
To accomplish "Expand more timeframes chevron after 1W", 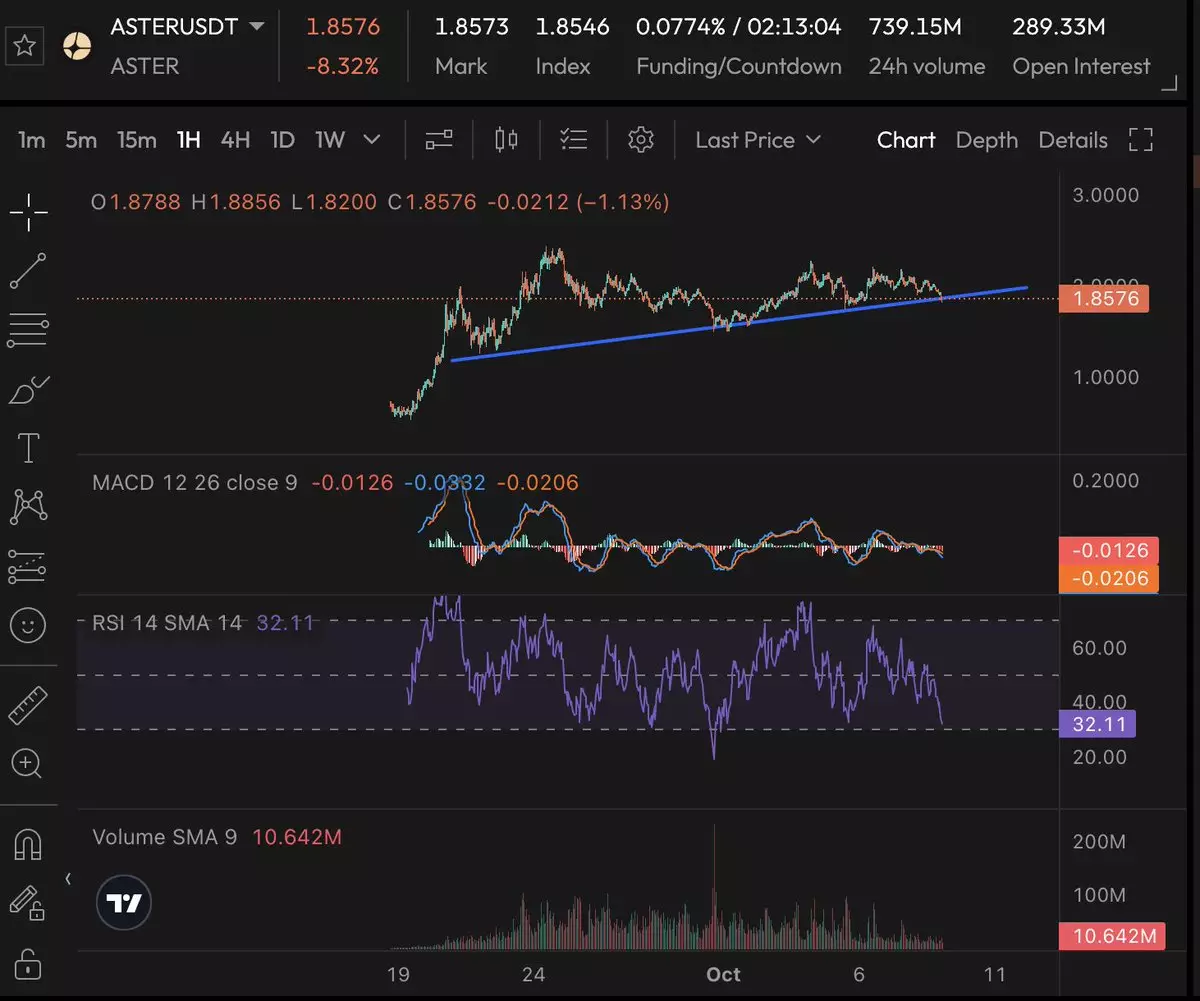I will (372, 140).
